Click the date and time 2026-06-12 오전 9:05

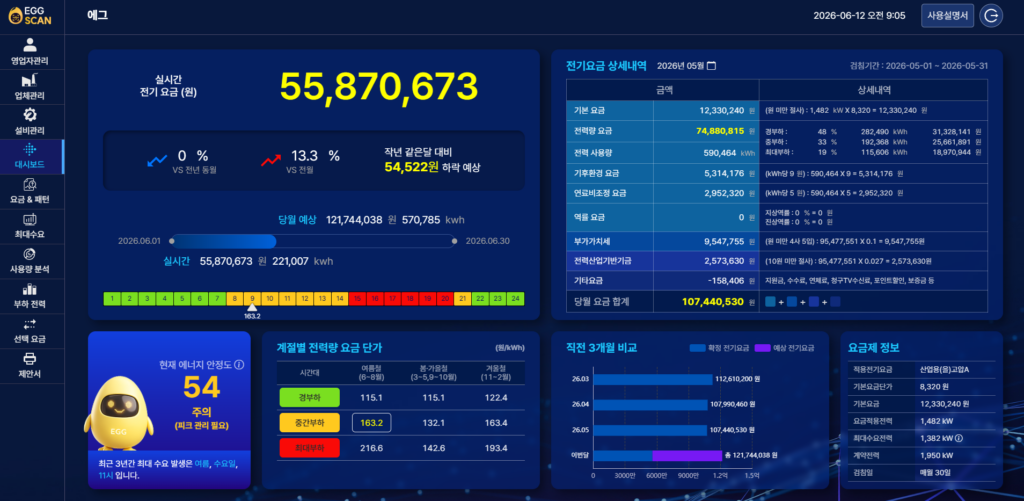(859, 16)
